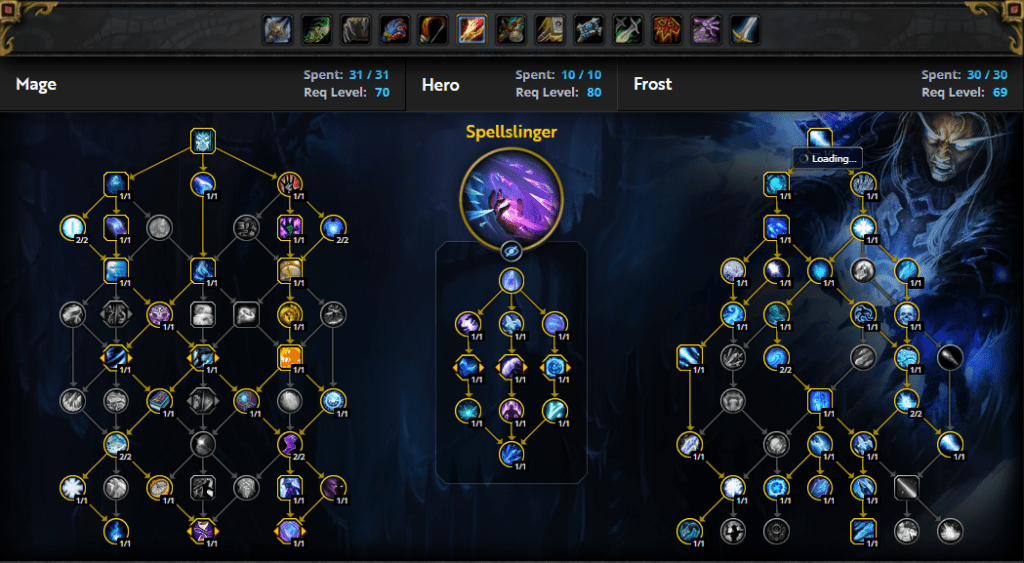Choose the Druid claw class icon

point(356,30)
